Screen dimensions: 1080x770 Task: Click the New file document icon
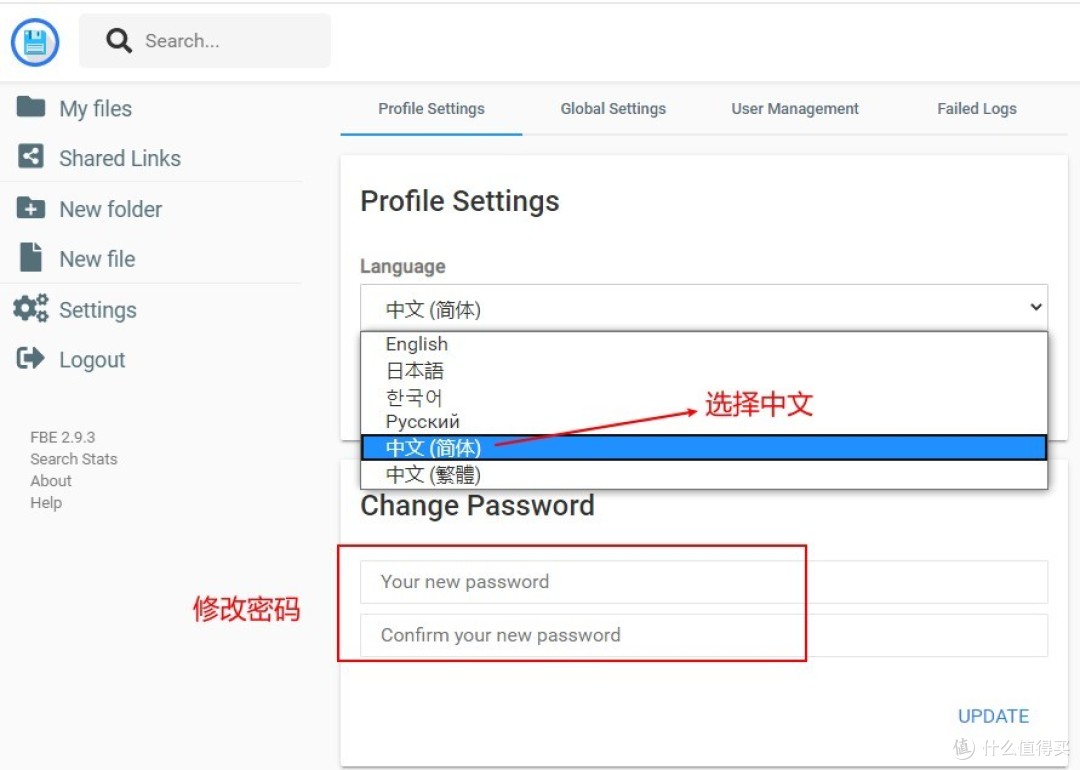(31, 257)
